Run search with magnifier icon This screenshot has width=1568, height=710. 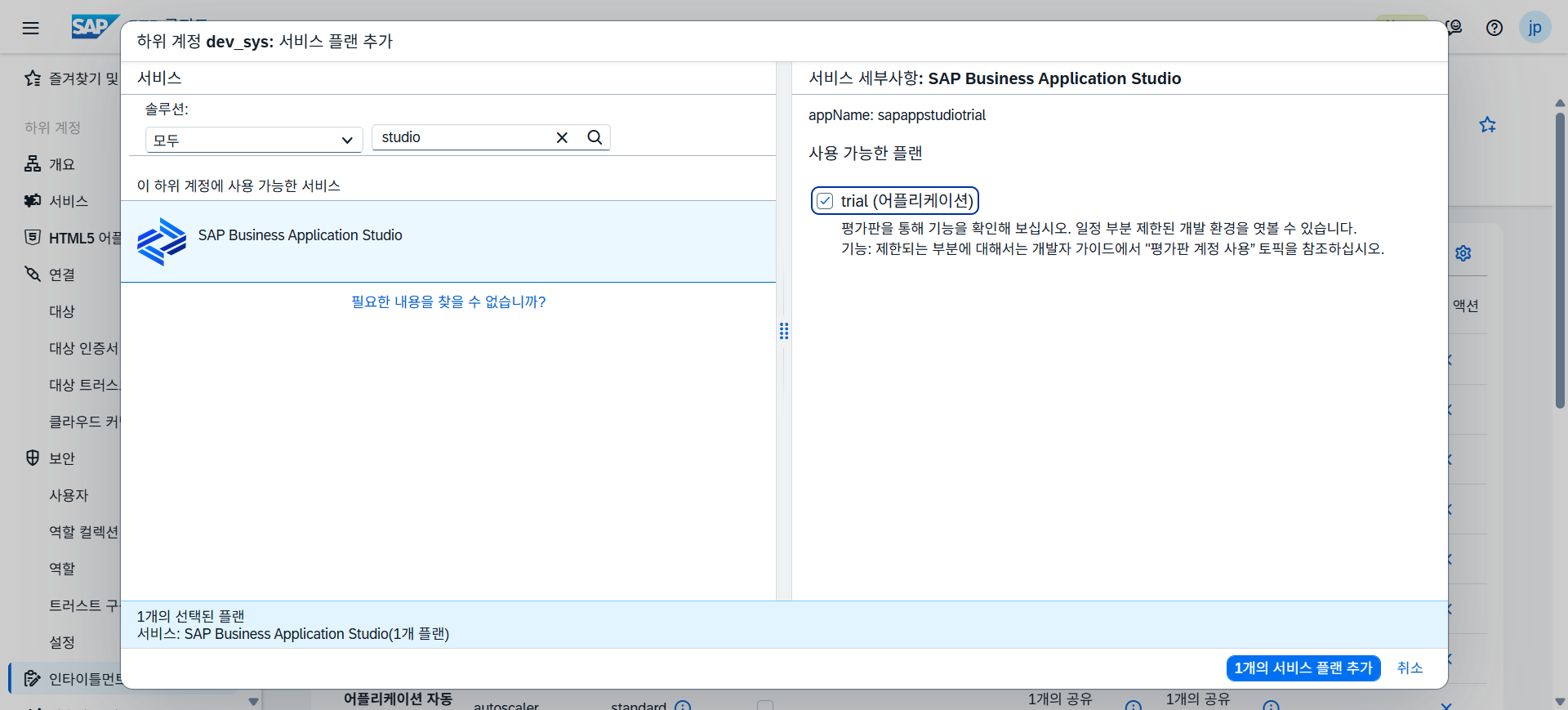[x=595, y=137]
